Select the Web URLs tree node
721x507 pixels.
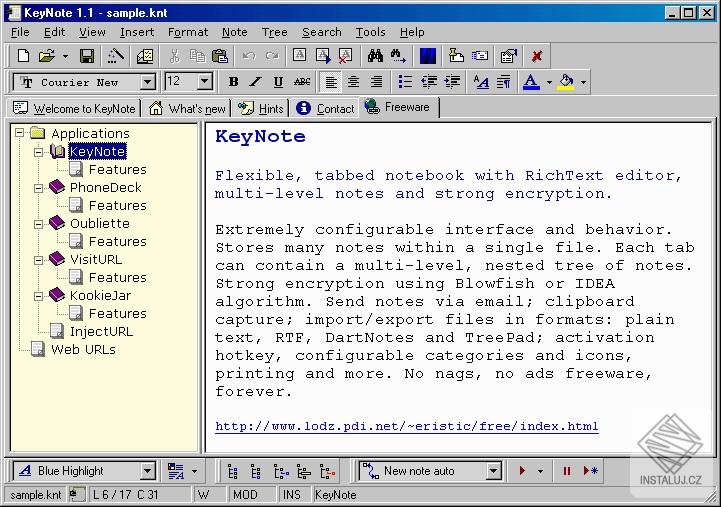click(83, 349)
